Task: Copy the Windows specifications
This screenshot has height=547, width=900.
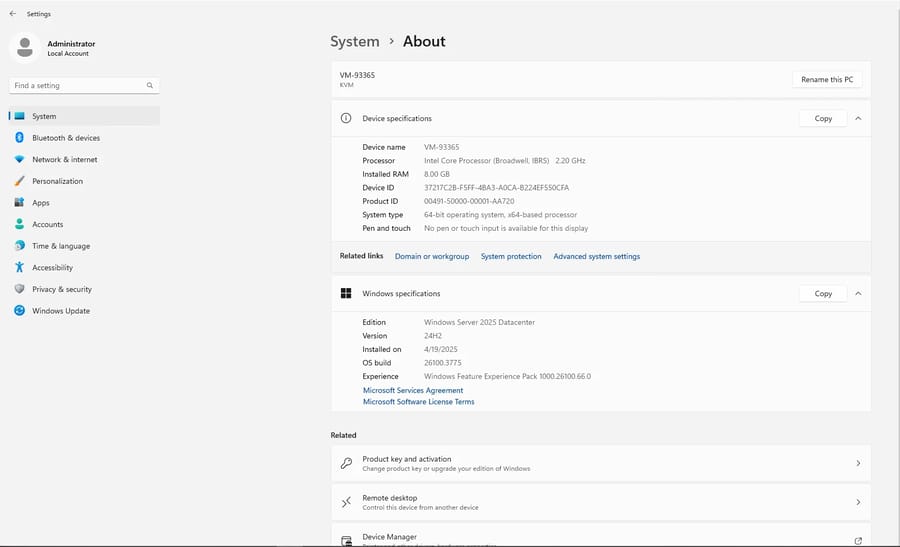Action: (823, 294)
